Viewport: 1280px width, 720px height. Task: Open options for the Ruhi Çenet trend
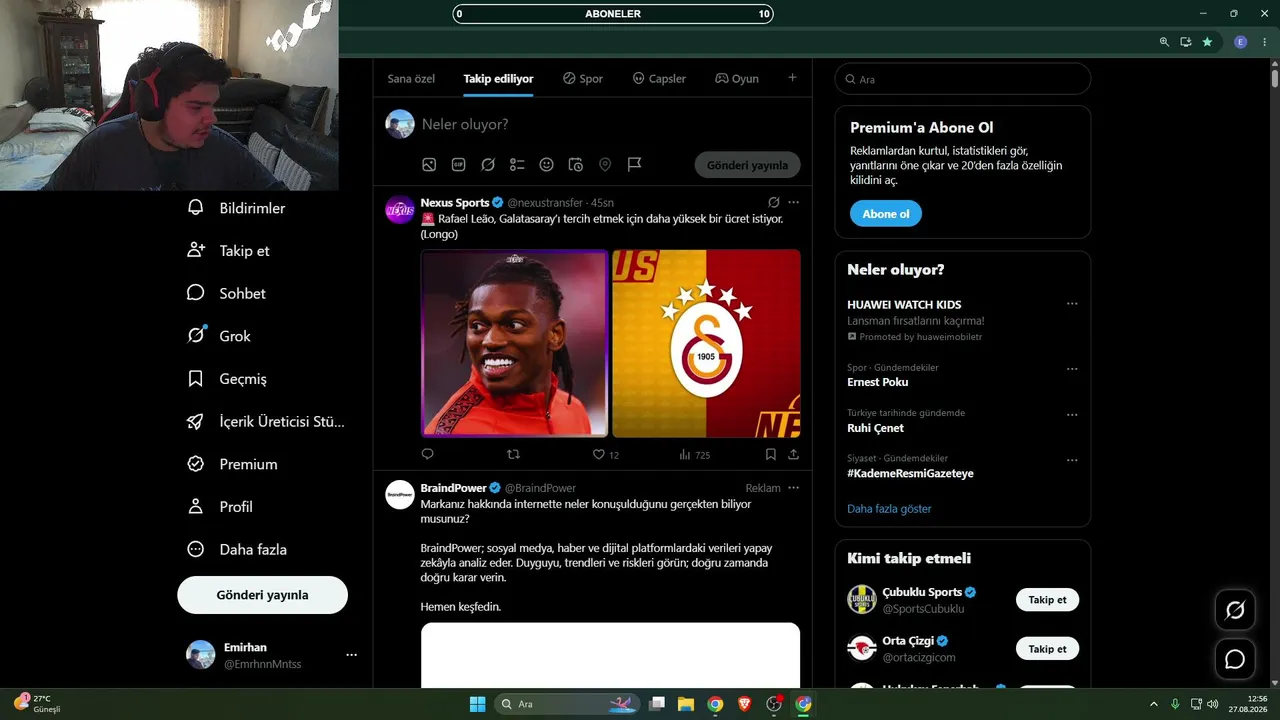coord(1072,414)
